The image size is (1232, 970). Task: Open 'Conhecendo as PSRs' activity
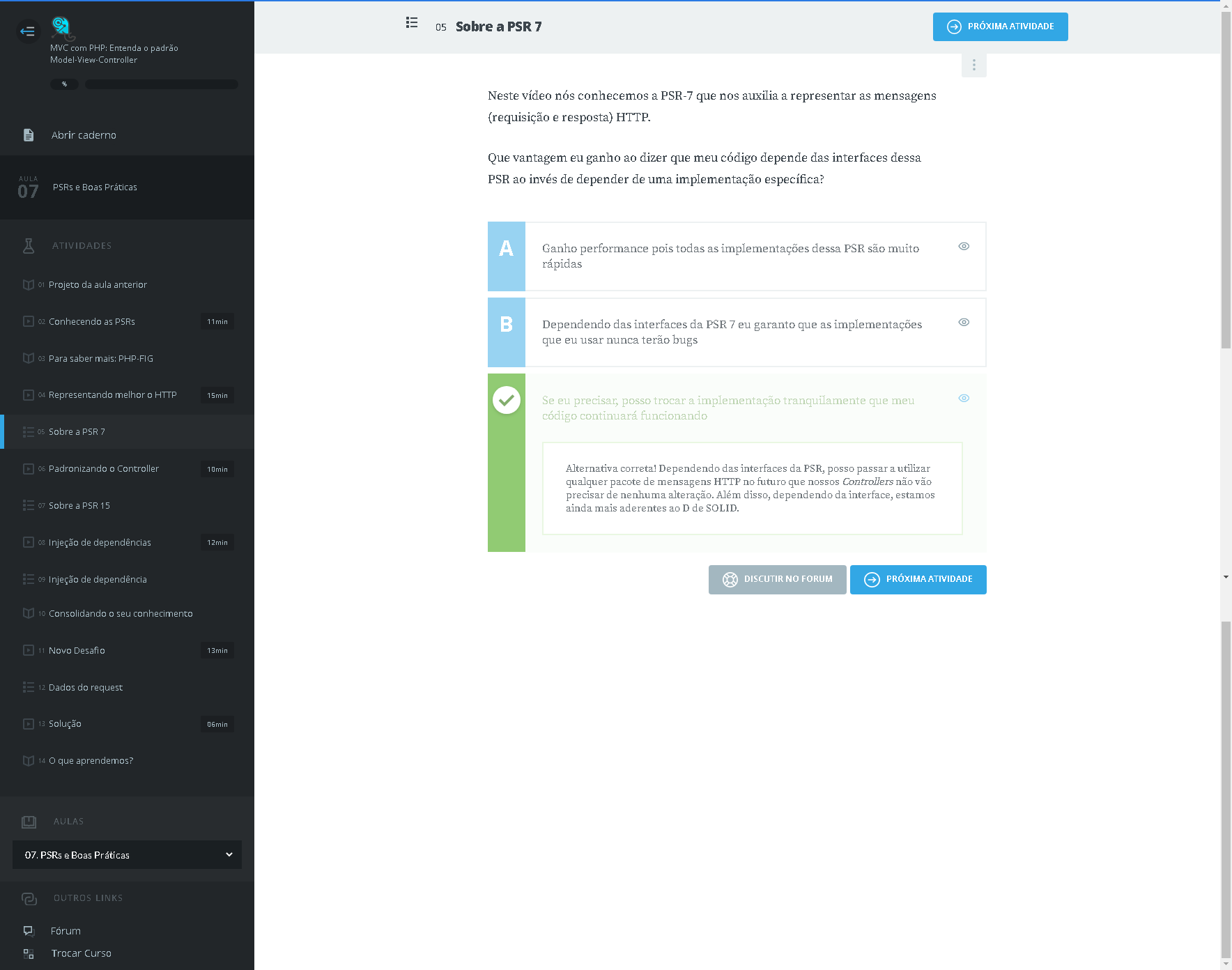click(x=92, y=322)
